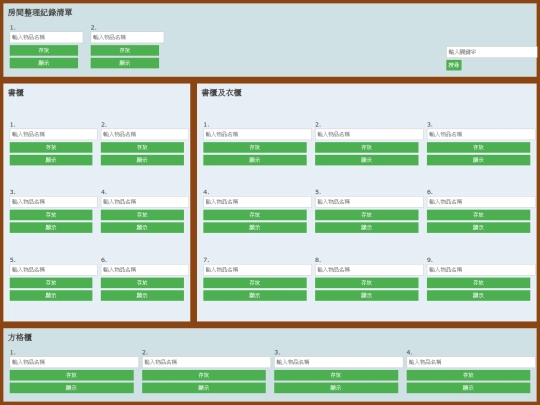Click 存放 for slot 2 in 書櫃 panel
The height and width of the screenshot is (405, 540).
[x=142, y=147]
